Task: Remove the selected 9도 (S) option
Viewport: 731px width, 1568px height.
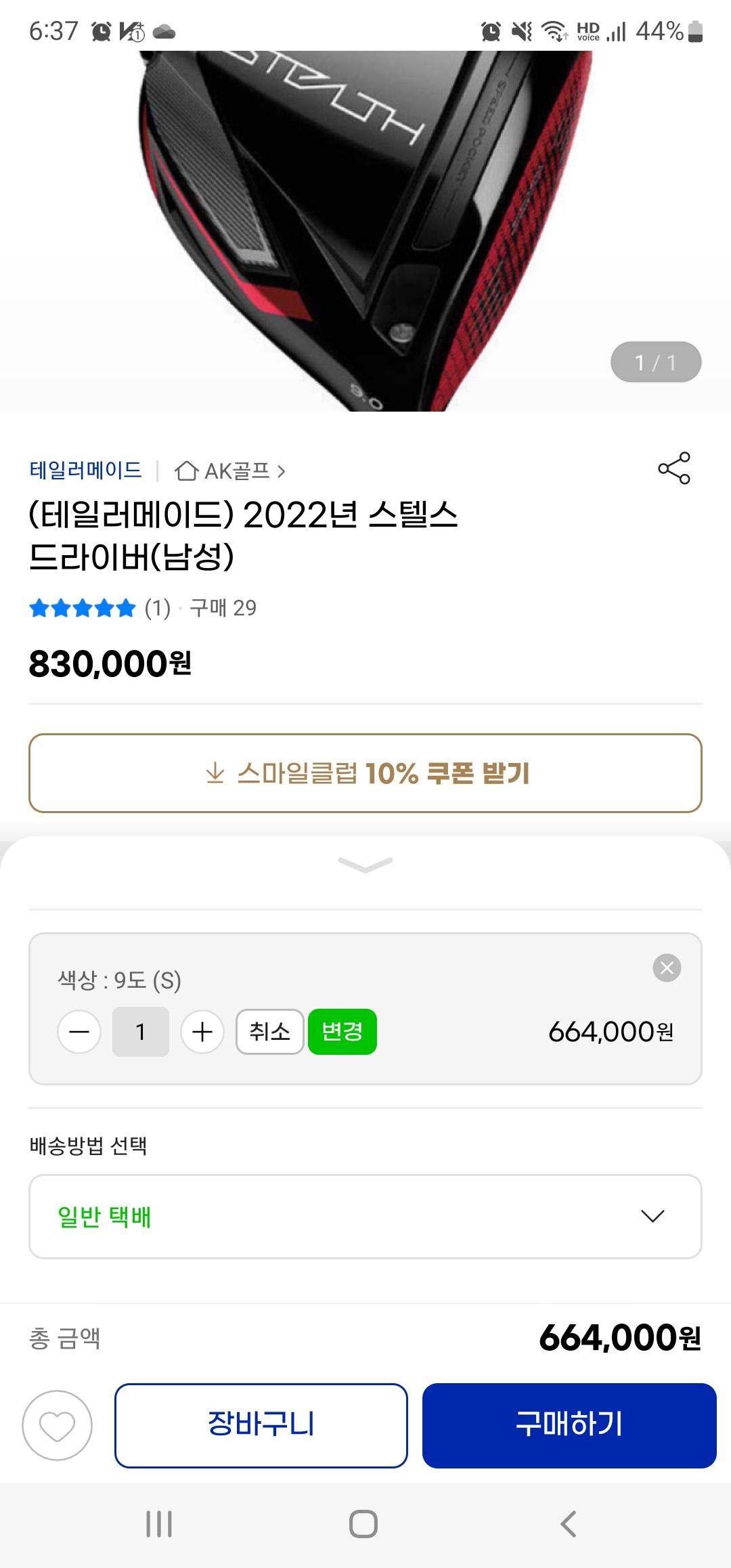Action: (x=667, y=967)
